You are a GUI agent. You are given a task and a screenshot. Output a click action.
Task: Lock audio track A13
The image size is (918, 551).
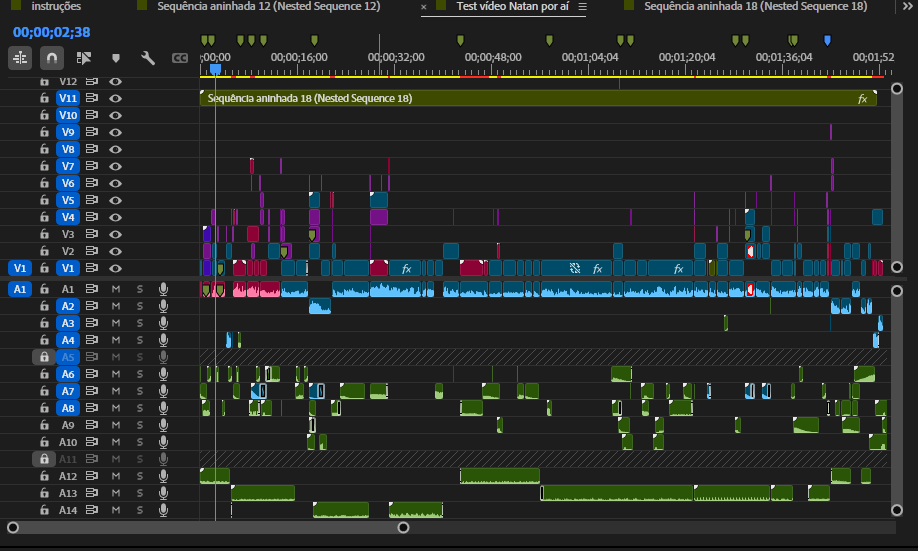pyautogui.click(x=44, y=492)
